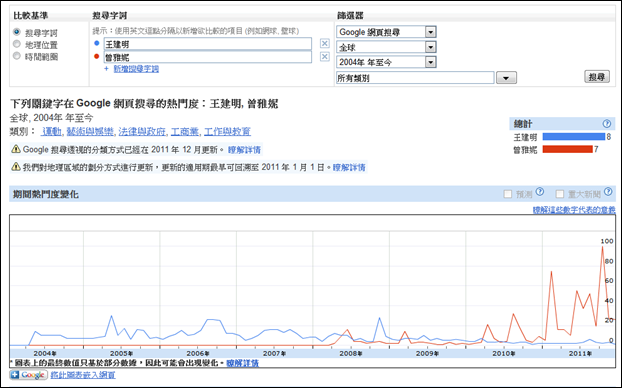Viewport: 622px width, 388px height.
Task: Click the 篩選器 heading
Action: click(350, 15)
